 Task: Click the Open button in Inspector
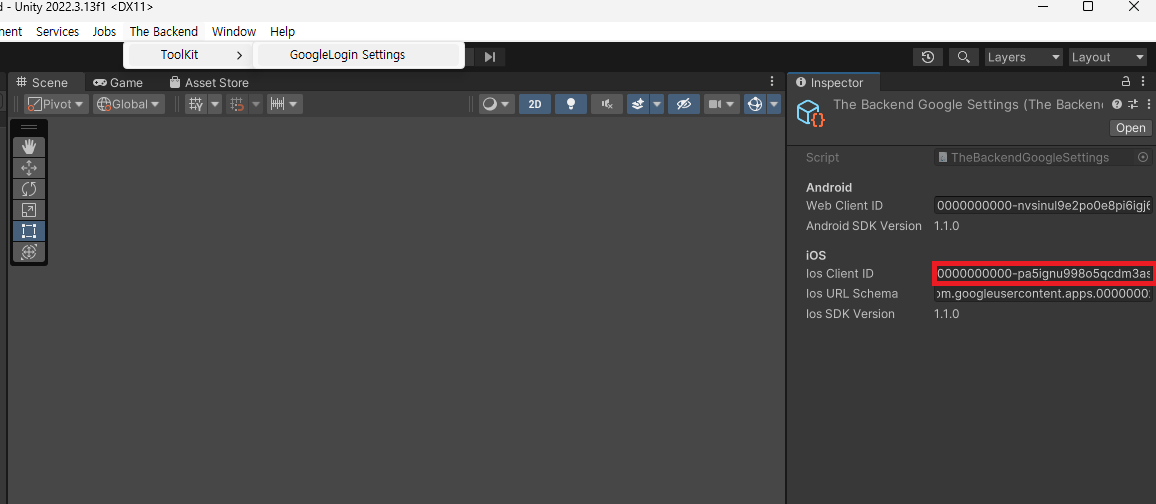point(1130,127)
